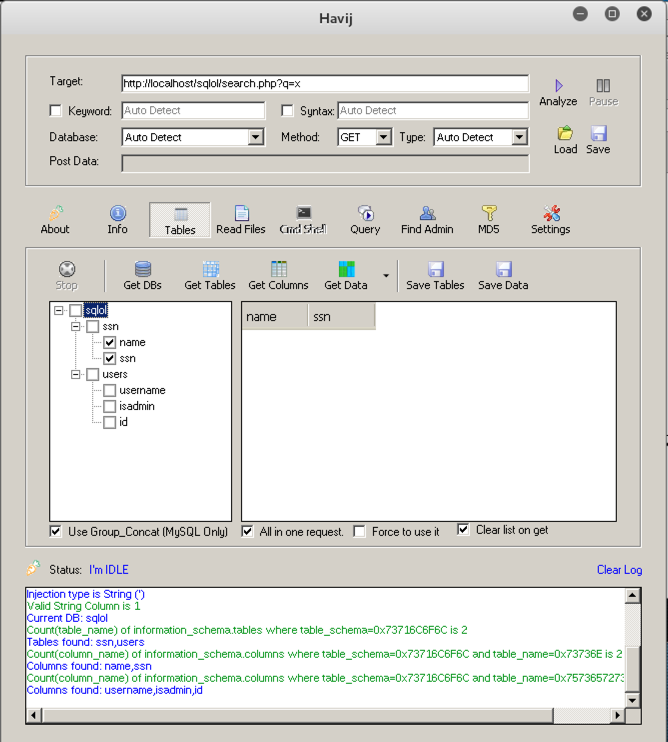Enable the Keyword checkbox

(x=55, y=110)
